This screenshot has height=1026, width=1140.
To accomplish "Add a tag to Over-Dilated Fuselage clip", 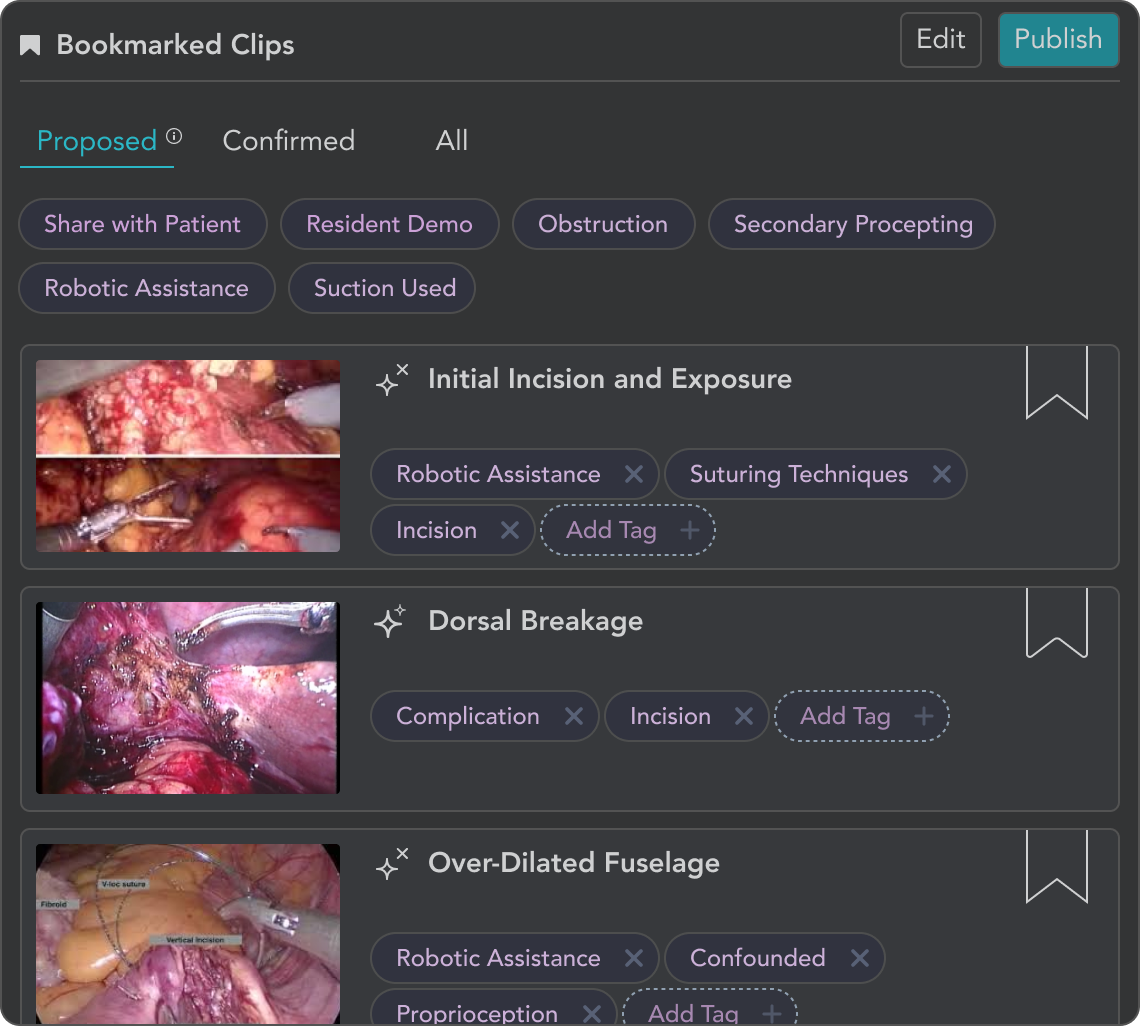I will pos(710,1008).
